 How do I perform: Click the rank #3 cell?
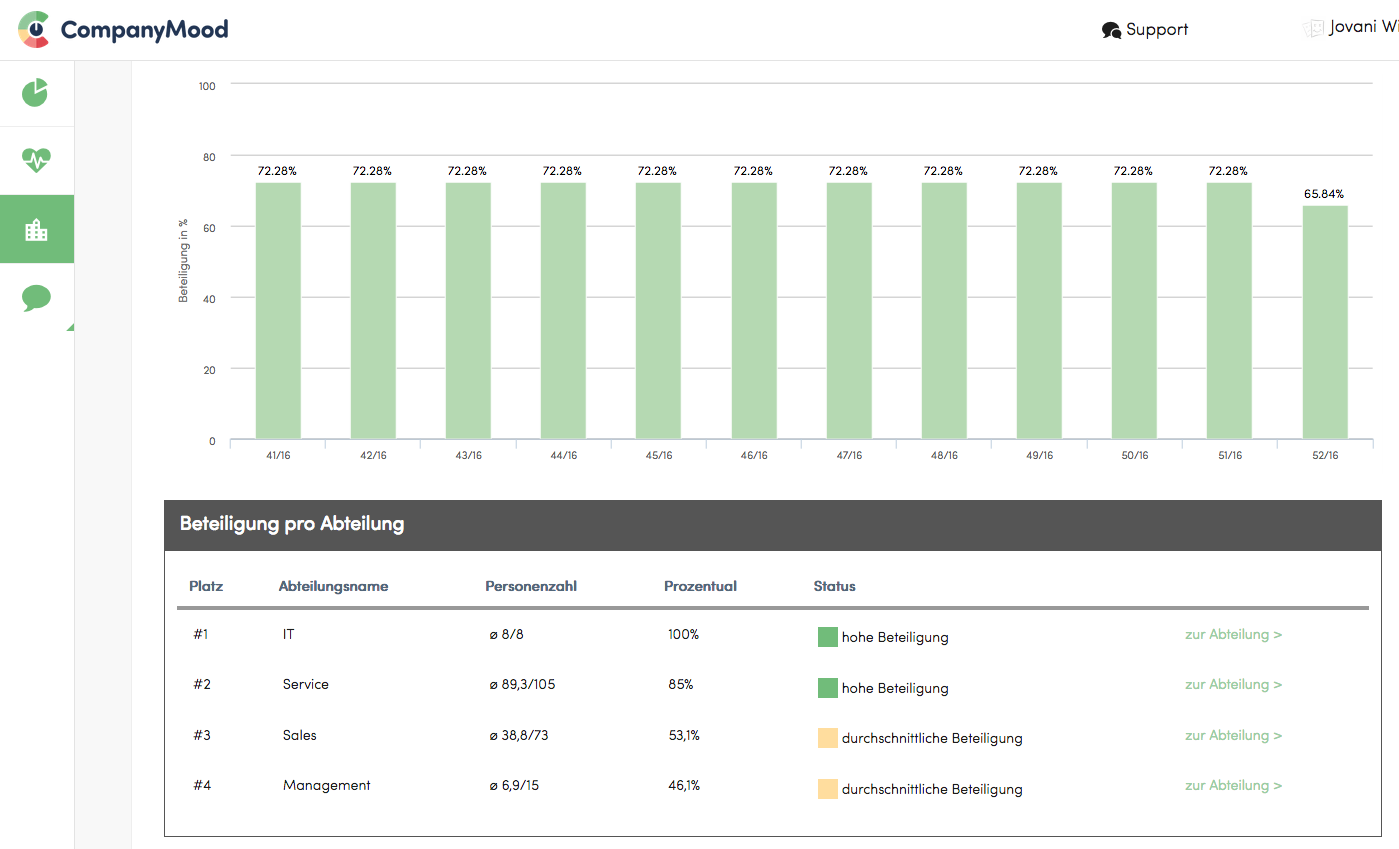[x=202, y=735]
